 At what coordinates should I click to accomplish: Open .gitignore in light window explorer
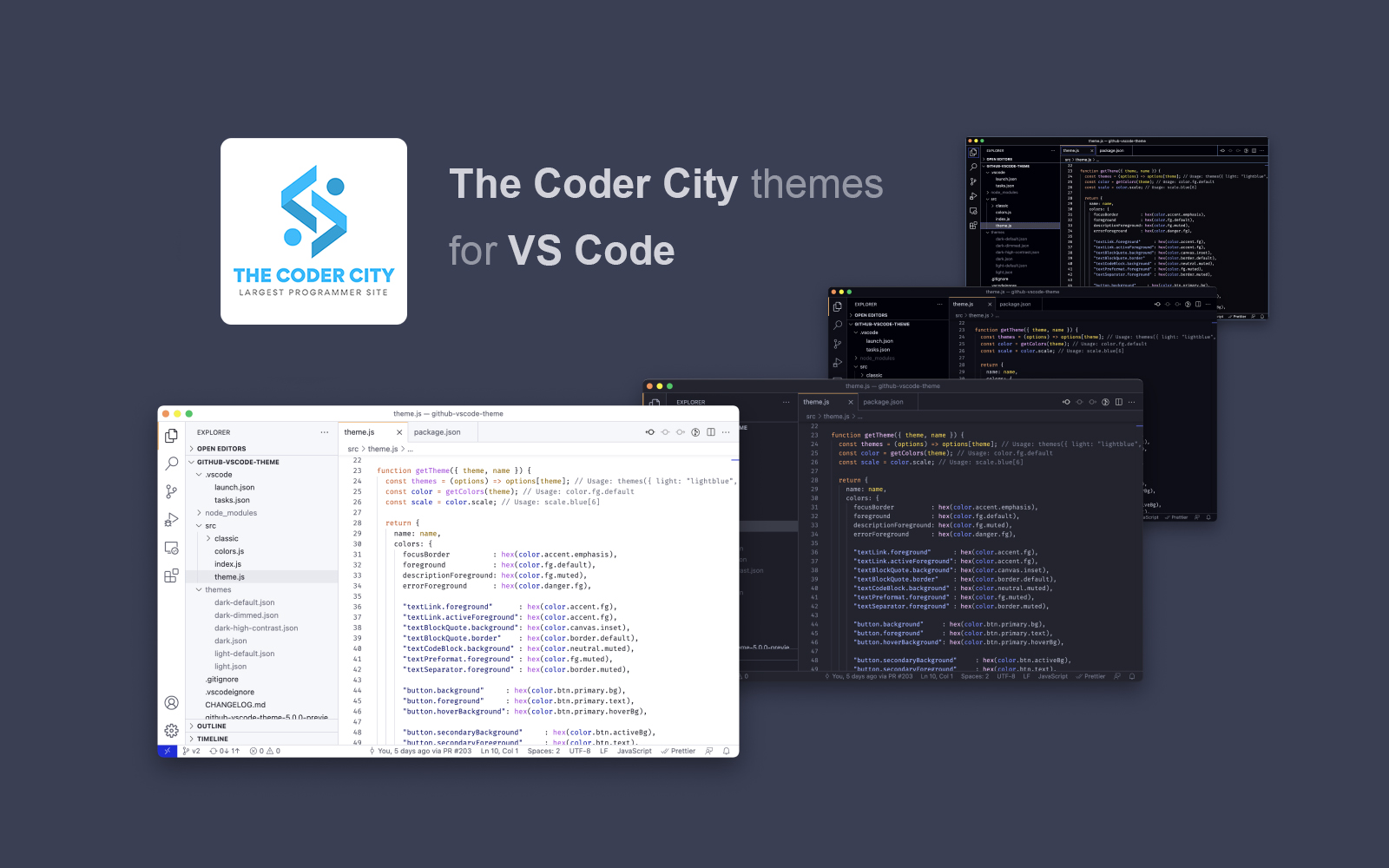tap(262, 680)
